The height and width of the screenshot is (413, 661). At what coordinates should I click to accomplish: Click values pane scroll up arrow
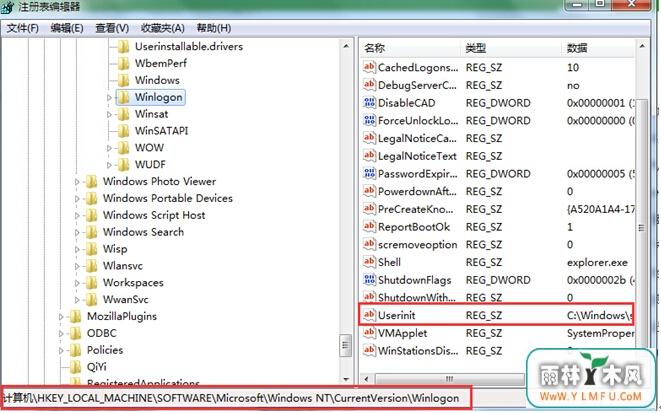pos(642,46)
